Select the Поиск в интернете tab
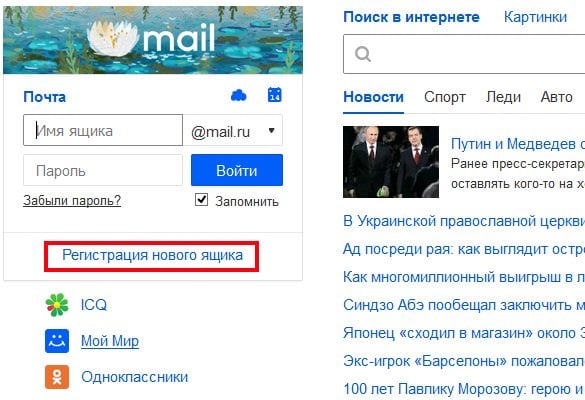Viewport: 585px width, 400px height. click(412, 17)
